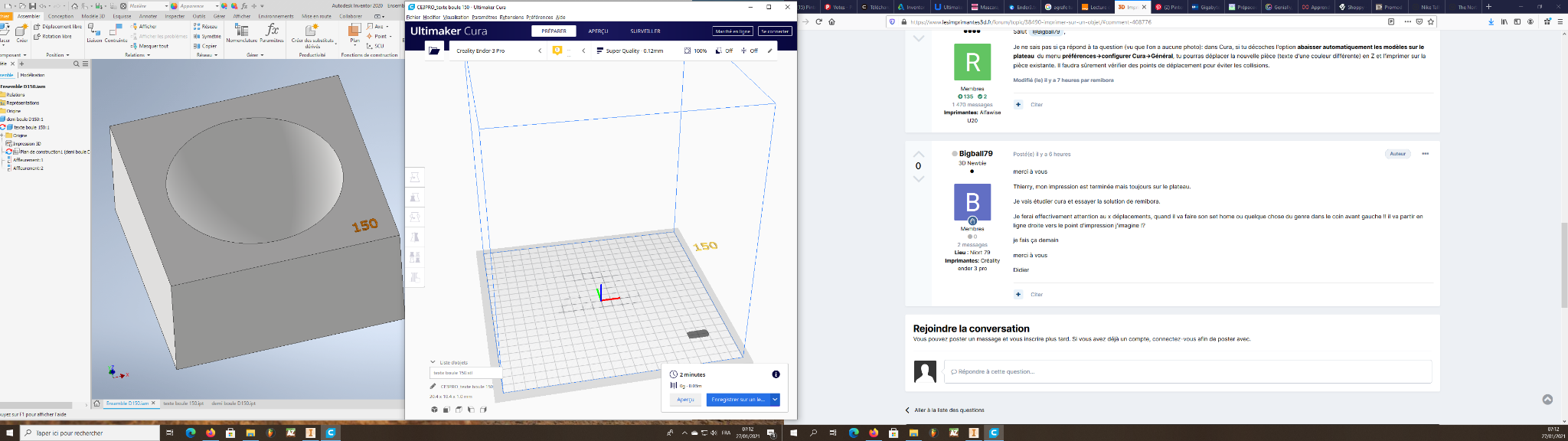Downvote arrow on Bigball79 post
Screen dimensions: 1568x441
[919, 179]
